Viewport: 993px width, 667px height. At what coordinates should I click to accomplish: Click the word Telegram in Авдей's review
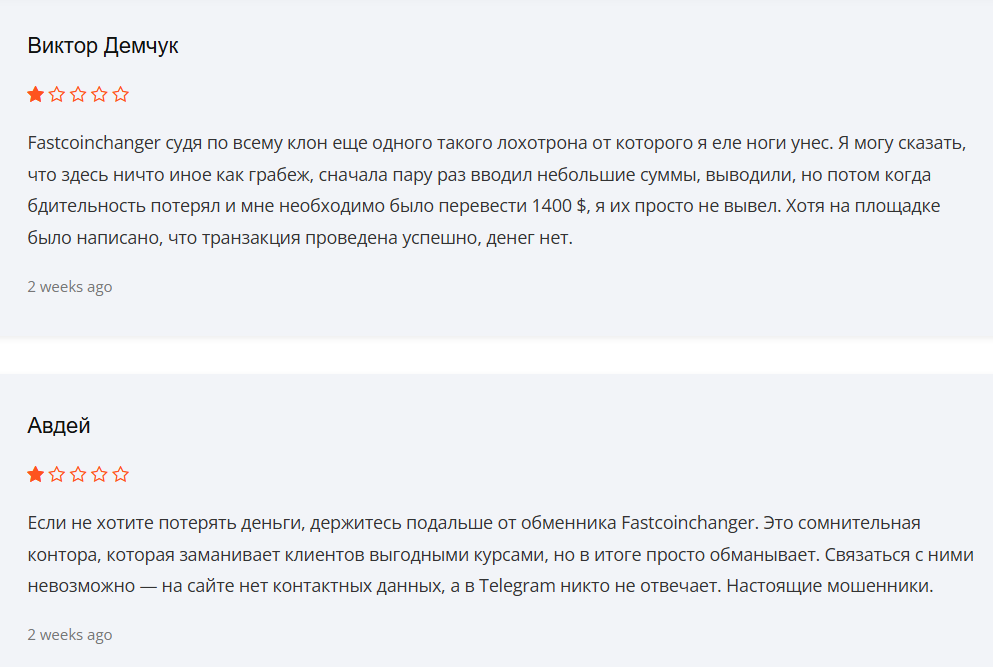pos(517,587)
